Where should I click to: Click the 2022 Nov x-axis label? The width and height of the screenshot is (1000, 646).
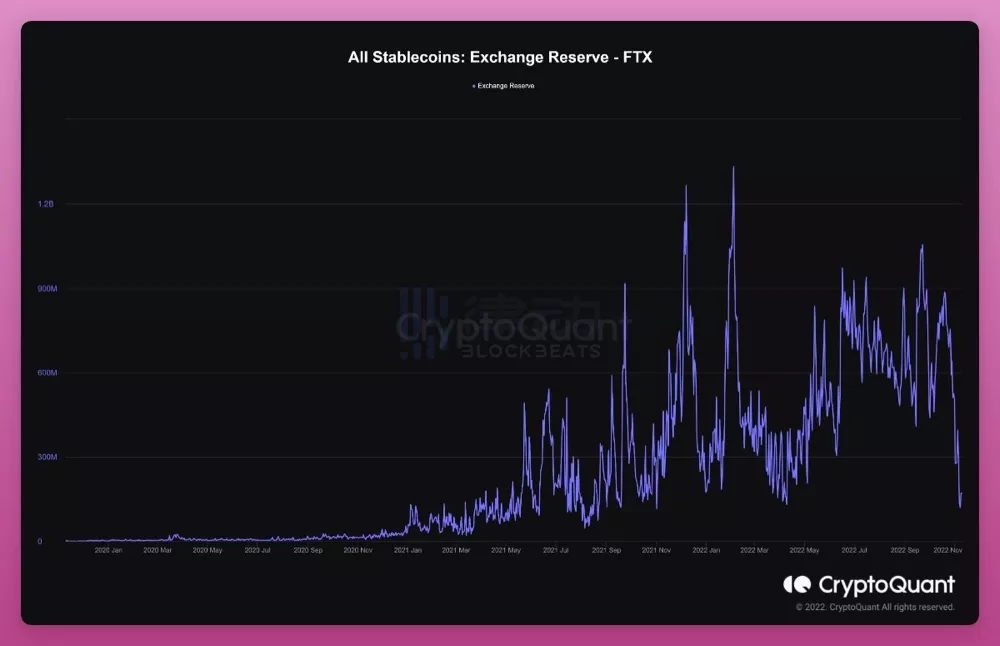948,550
